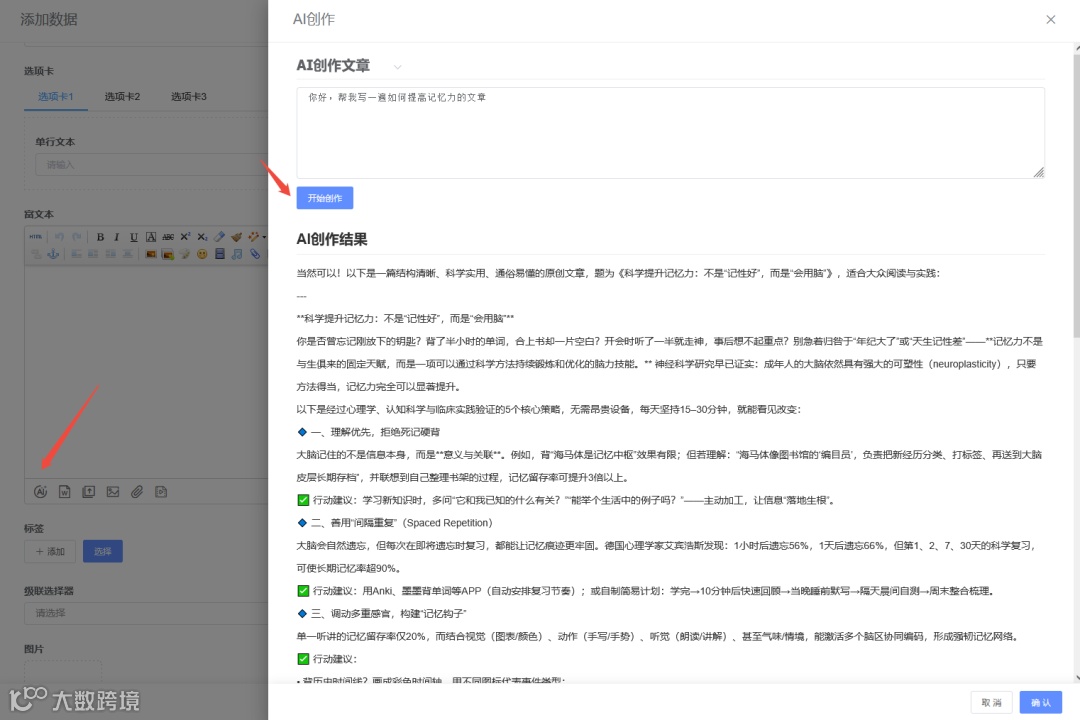The height and width of the screenshot is (720, 1080).
Task: Open the 级联选择器 dropdown field
Action: tap(146, 613)
